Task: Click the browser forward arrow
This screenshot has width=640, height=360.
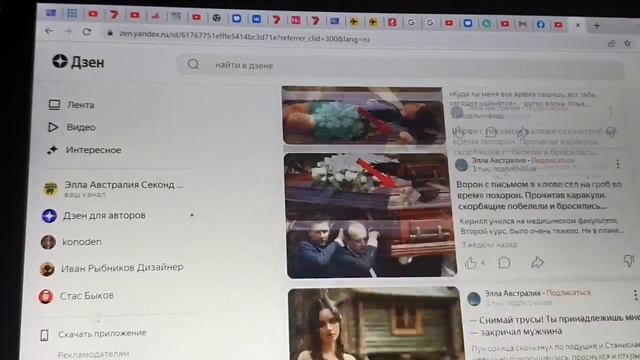Action: pyautogui.click(x=68, y=31)
